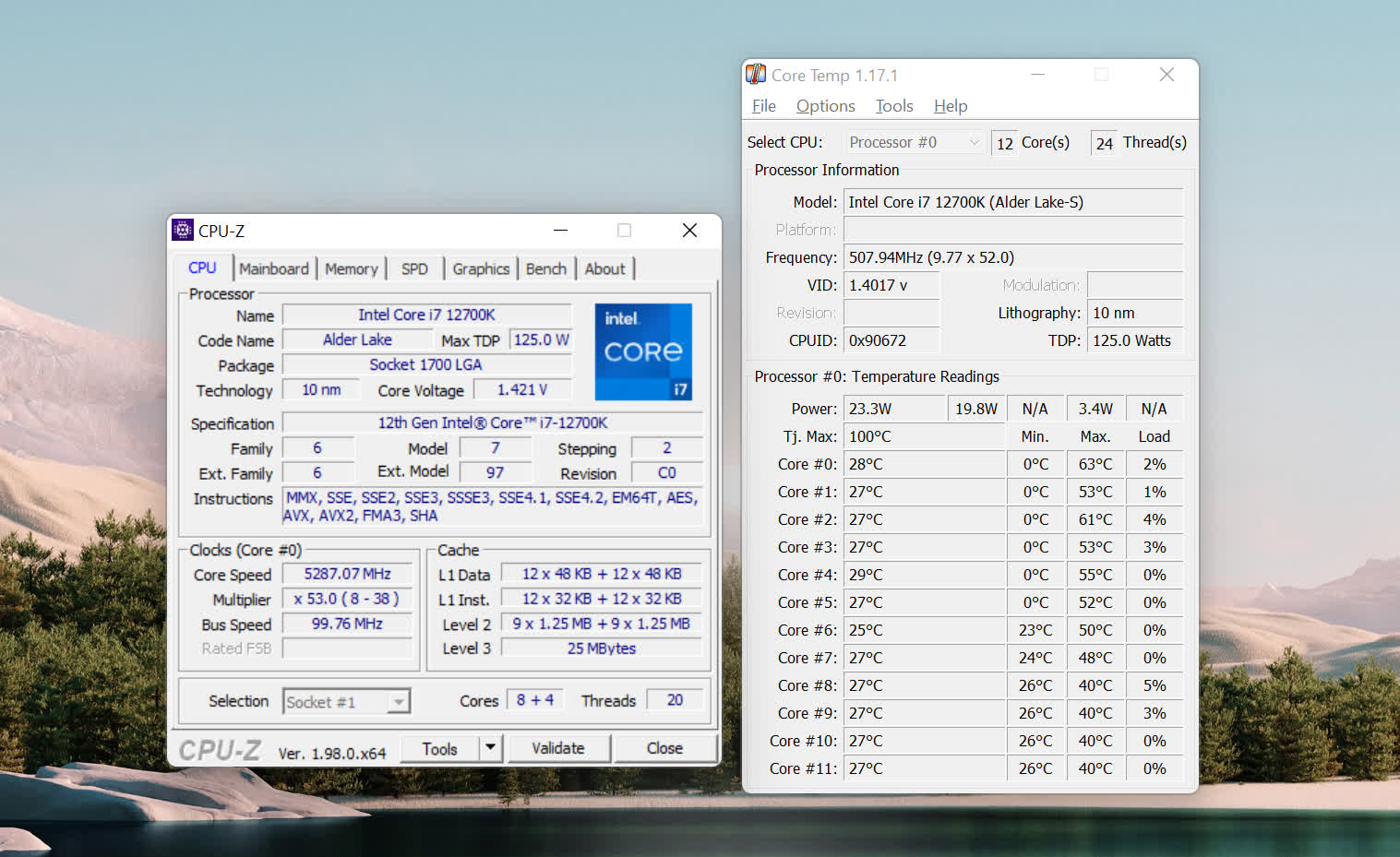Click the Intel Core i7 logo badge
The image size is (1400, 857).
(x=643, y=351)
